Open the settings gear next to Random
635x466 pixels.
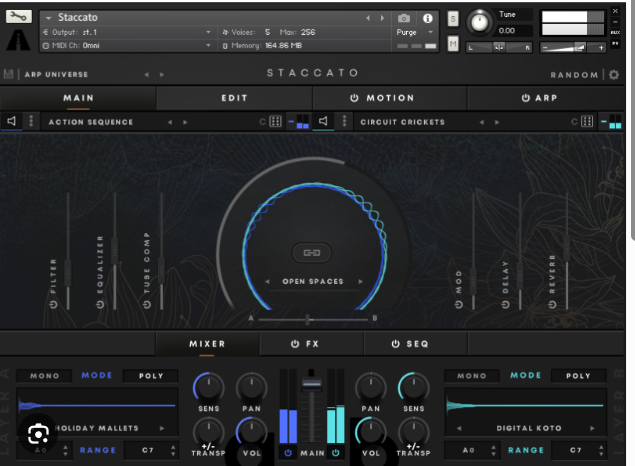click(614, 74)
